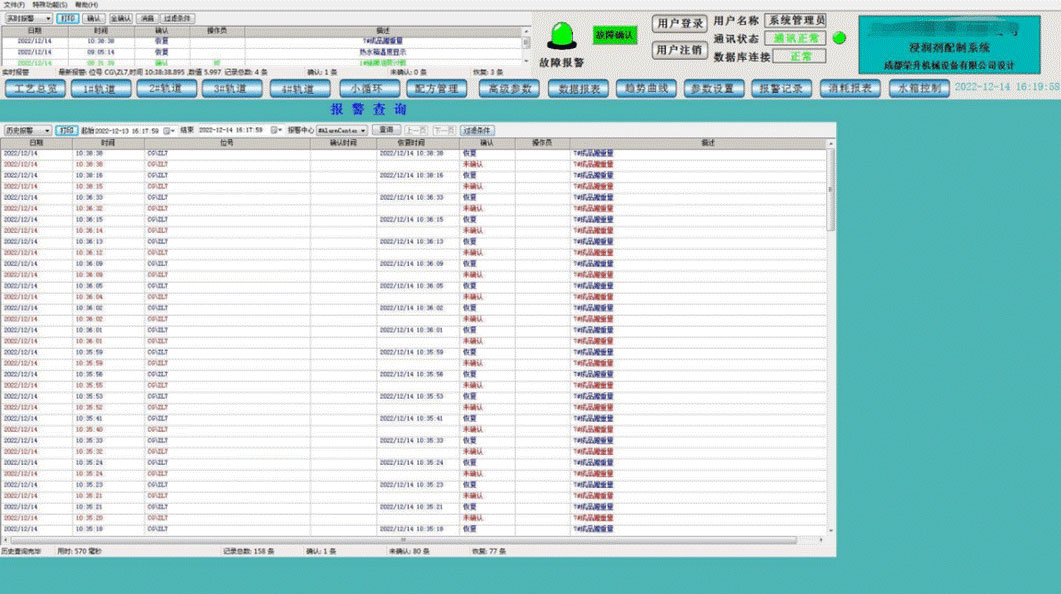Click 查询 to run the alarm query
1061x594 pixels.
(386, 130)
